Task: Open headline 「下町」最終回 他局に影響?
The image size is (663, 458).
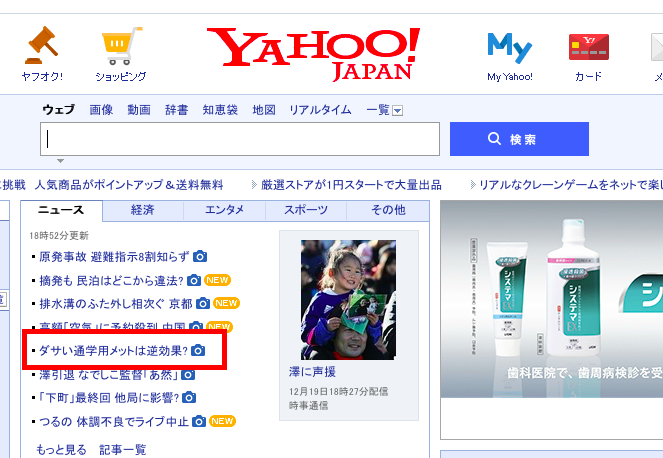Action: pyautogui.click(x=109, y=398)
